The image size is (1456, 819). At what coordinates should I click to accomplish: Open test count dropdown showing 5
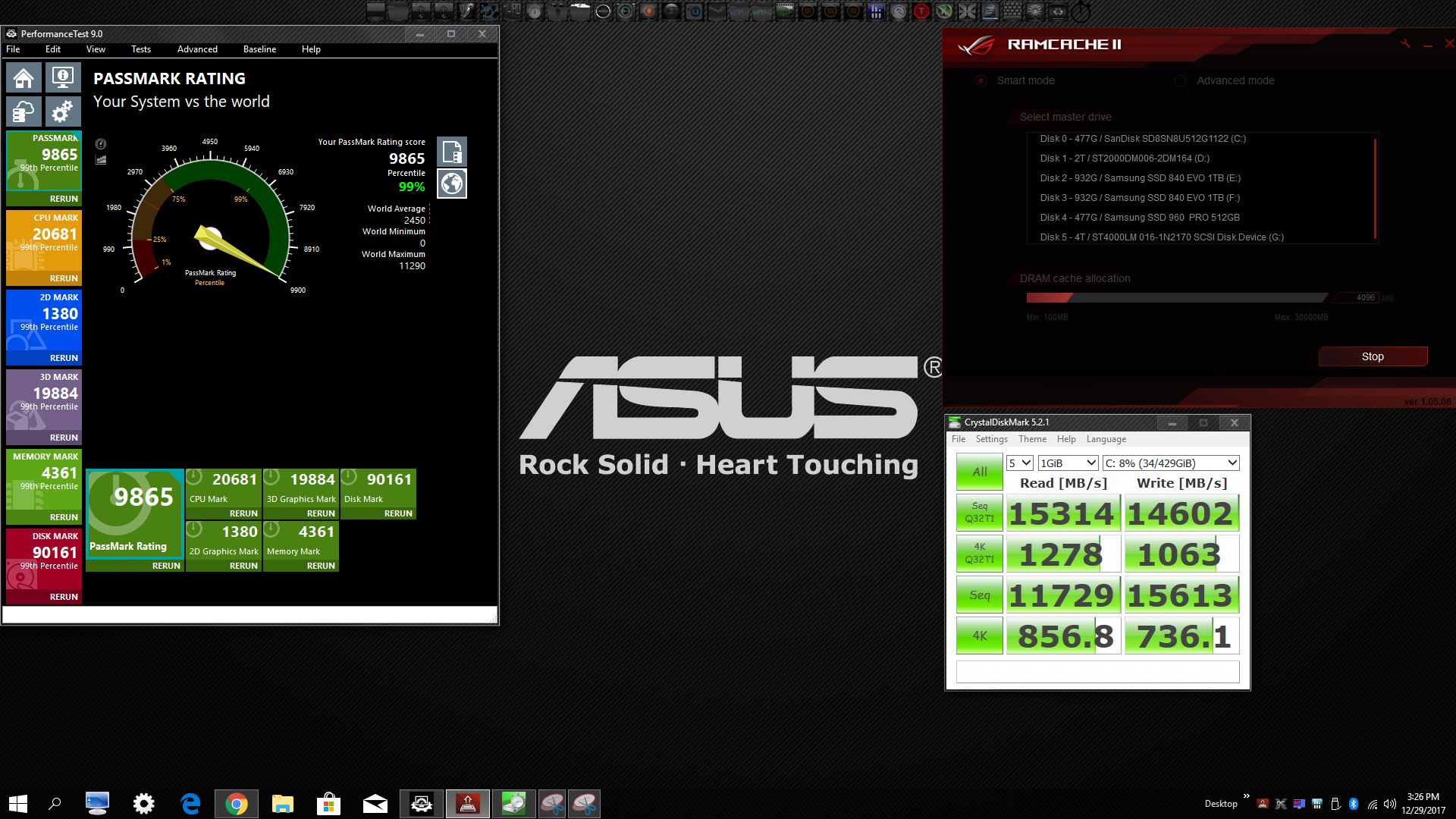[x=1019, y=463]
